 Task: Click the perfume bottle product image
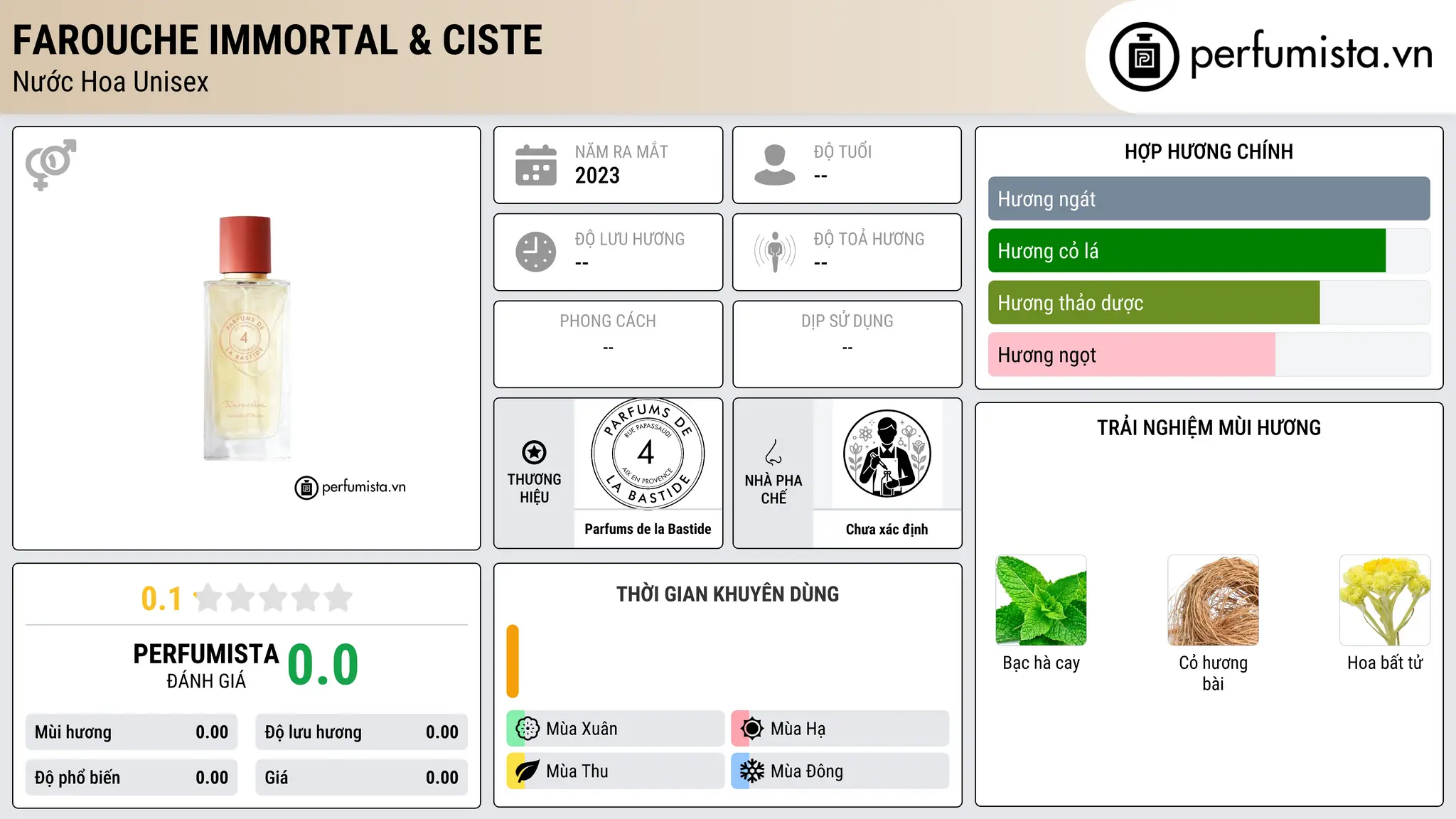click(246, 338)
